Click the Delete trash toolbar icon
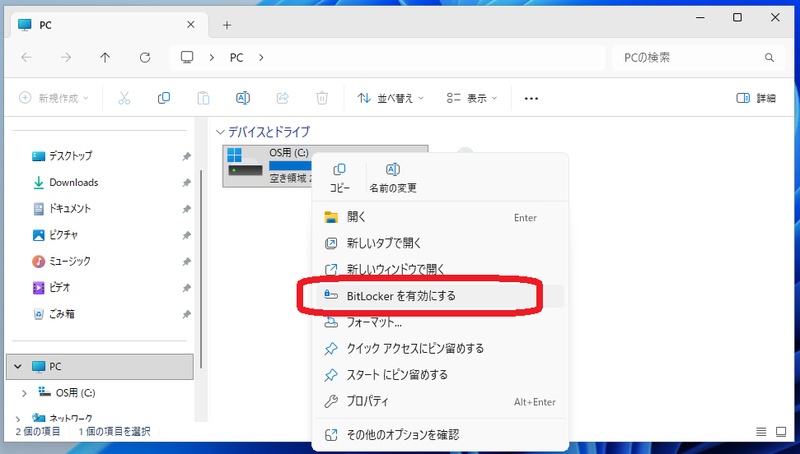The height and width of the screenshot is (454, 800). (x=322, y=98)
